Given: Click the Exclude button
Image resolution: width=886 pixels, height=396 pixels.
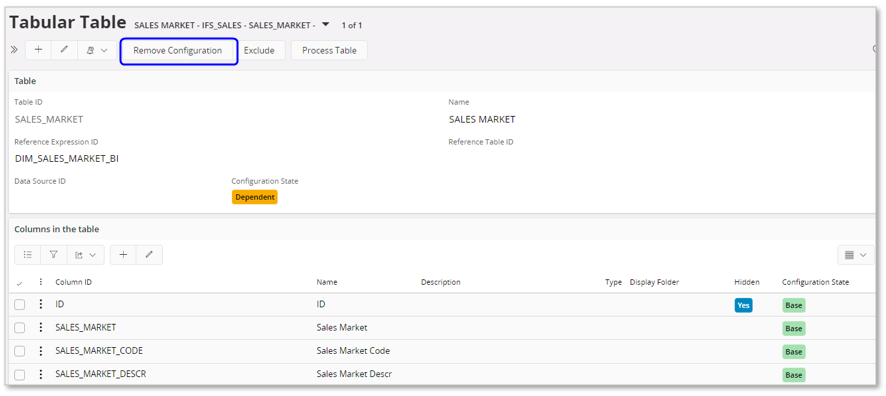Looking at the screenshot, I should (259, 50).
